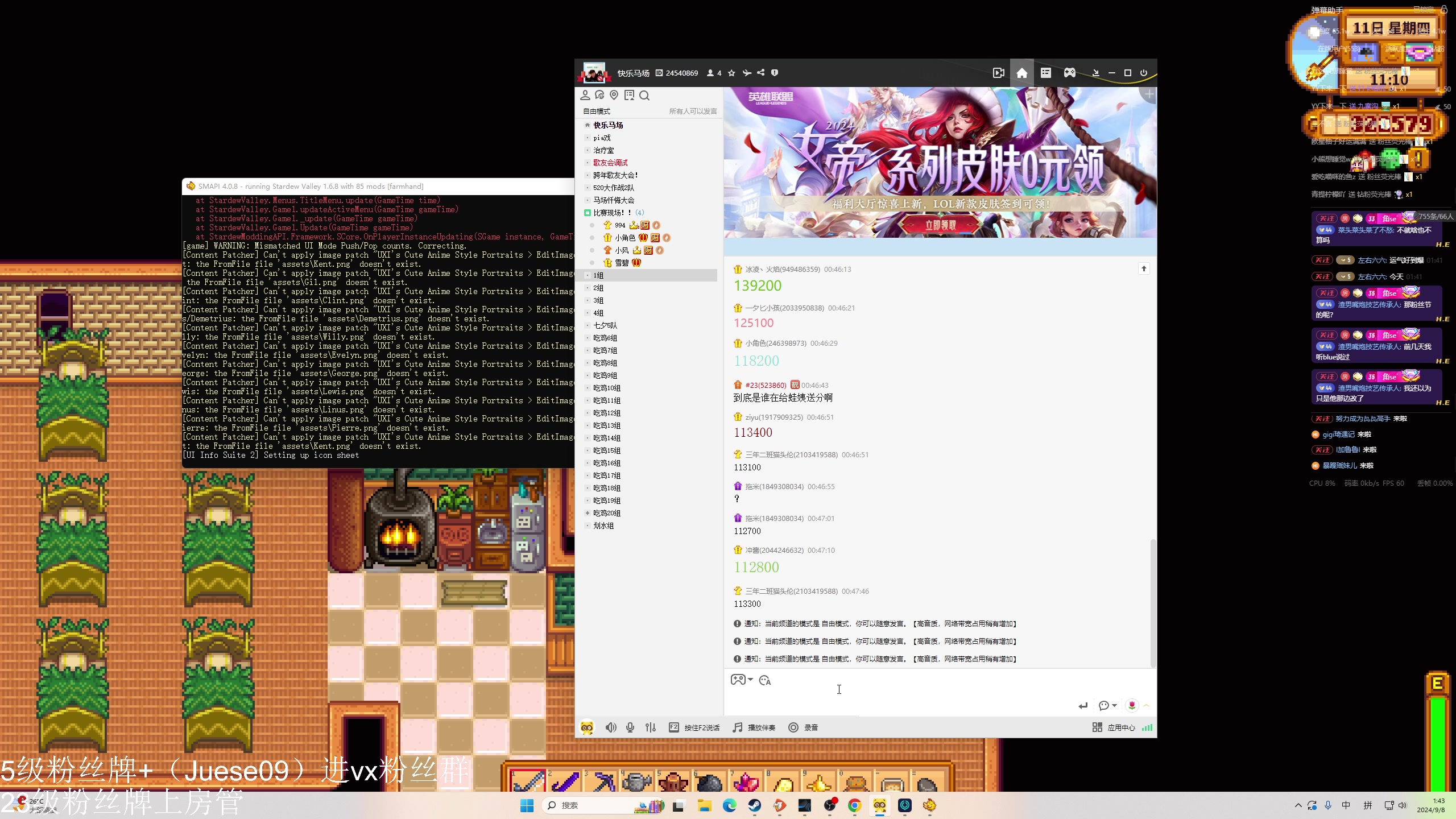Image resolution: width=1456 pixels, height=819 pixels.
Task: Open Google Chrome from the taskbar
Action: tap(854, 805)
